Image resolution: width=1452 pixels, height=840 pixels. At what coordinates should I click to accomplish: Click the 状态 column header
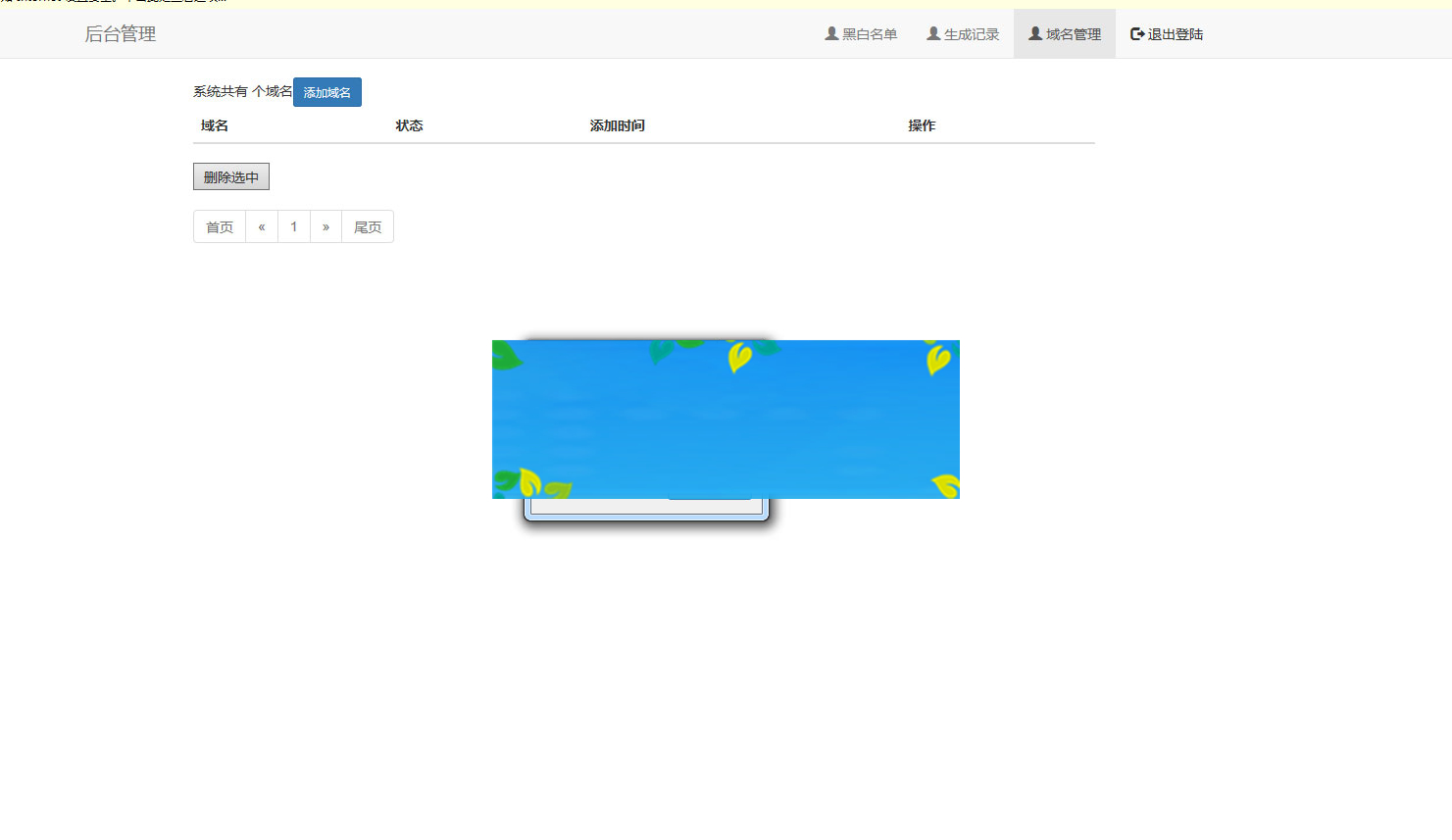(409, 124)
